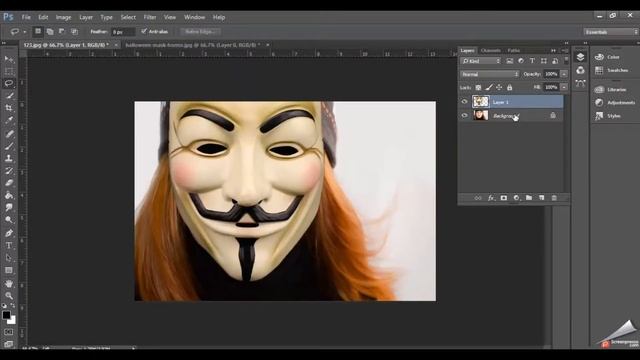Click Create new group folder icon
The image size is (640, 360).
pyautogui.click(x=529, y=198)
